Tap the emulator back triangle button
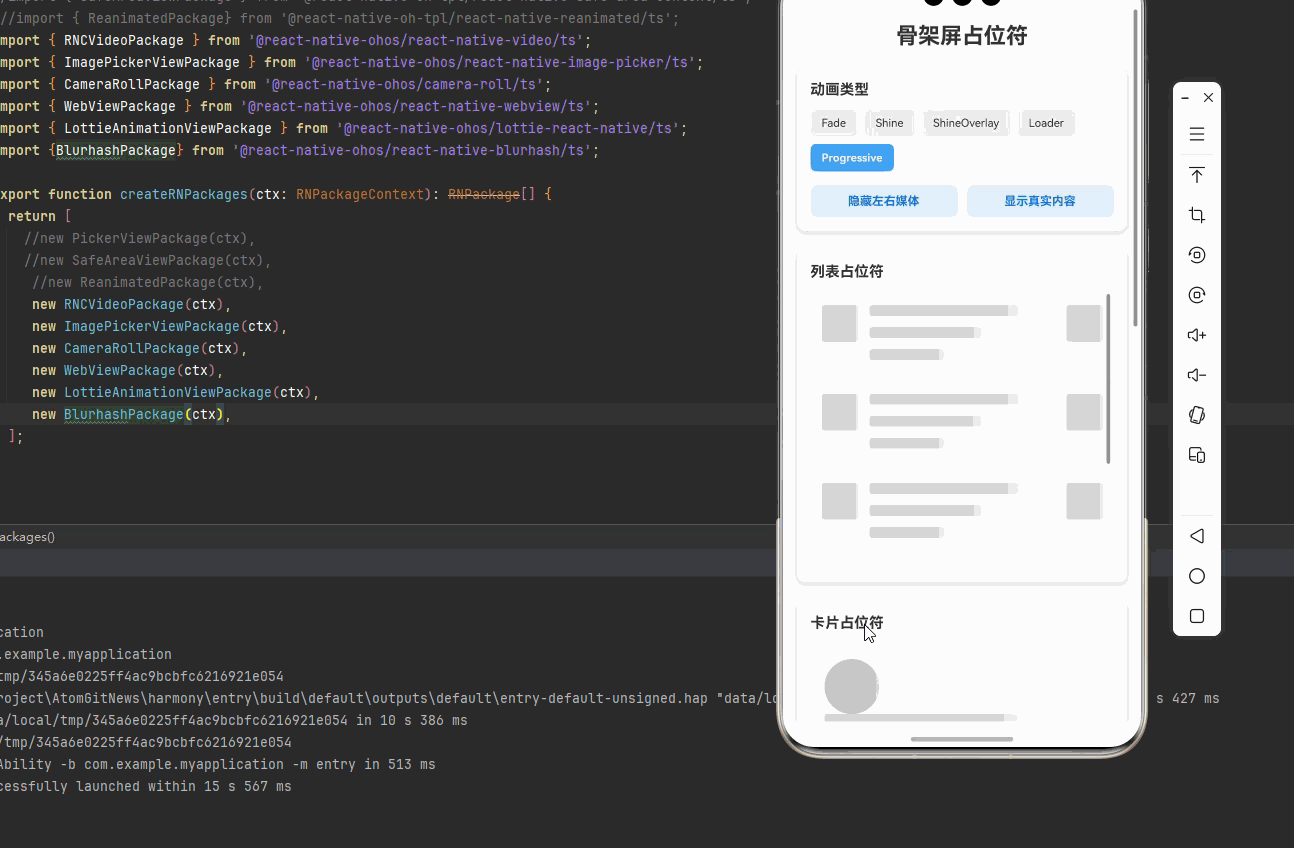 pyautogui.click(x=1197, y=536)
